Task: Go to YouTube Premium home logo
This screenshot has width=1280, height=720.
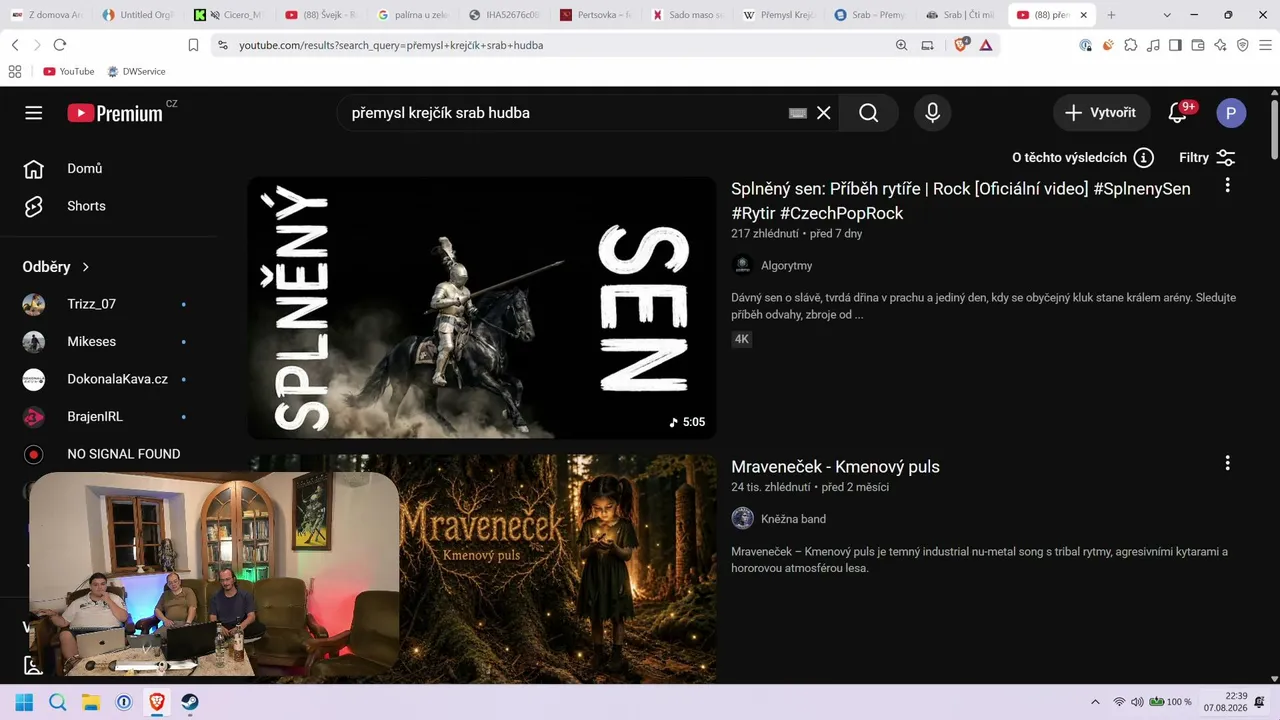Action: tap(115, 113)
